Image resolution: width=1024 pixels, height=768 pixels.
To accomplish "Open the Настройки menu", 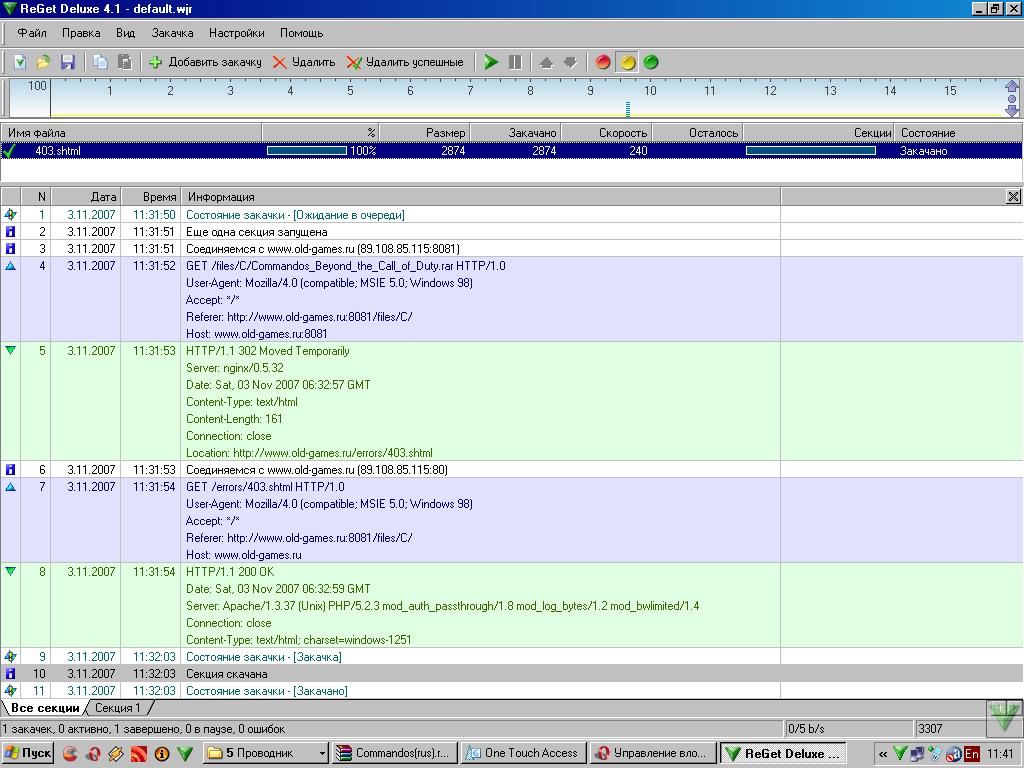I will tap(237, 33).
